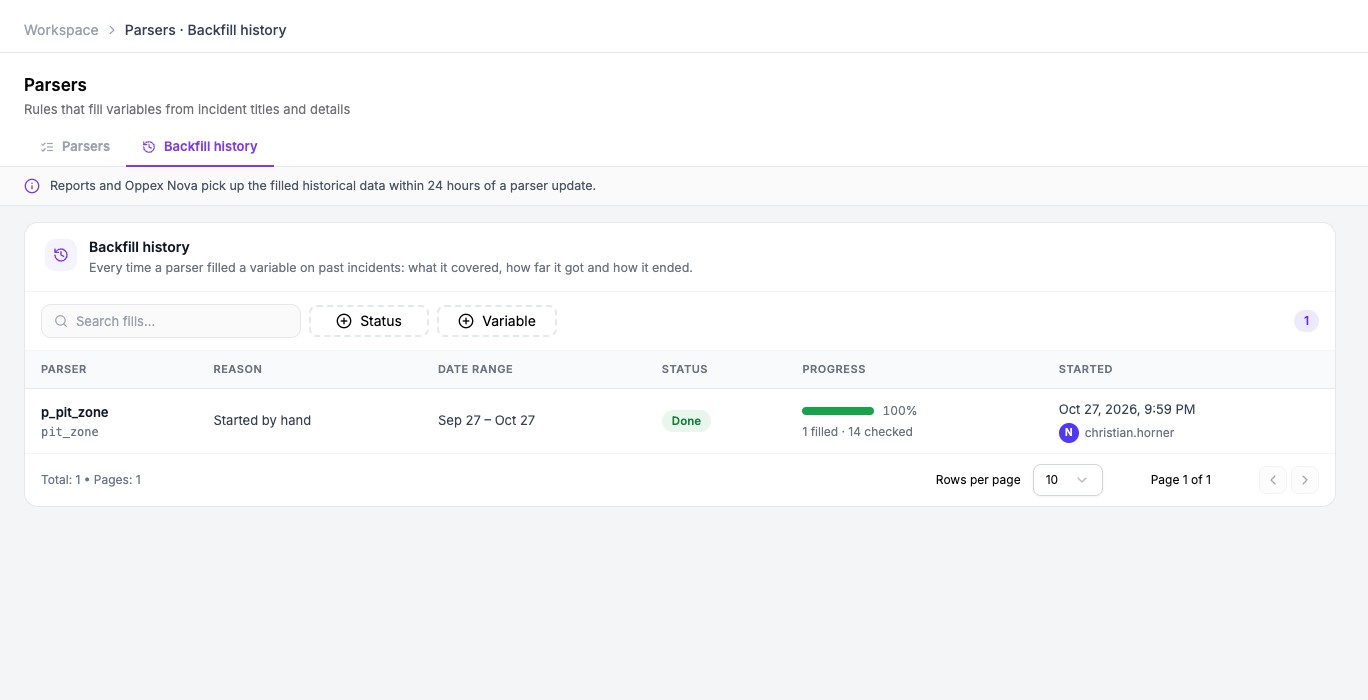Click the Parsers page heading
Viewport: 1368px width, 700px height.
(x=55, y=85)
